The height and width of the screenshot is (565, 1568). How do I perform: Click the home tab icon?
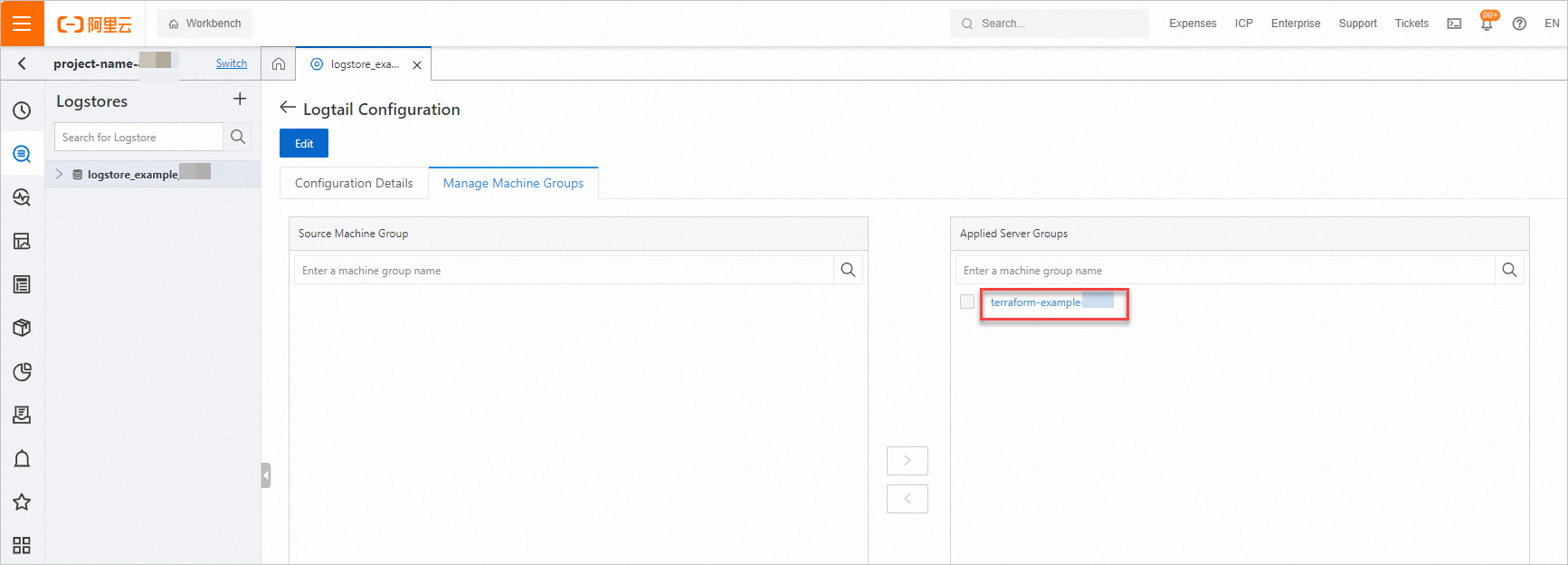(279, 64)
